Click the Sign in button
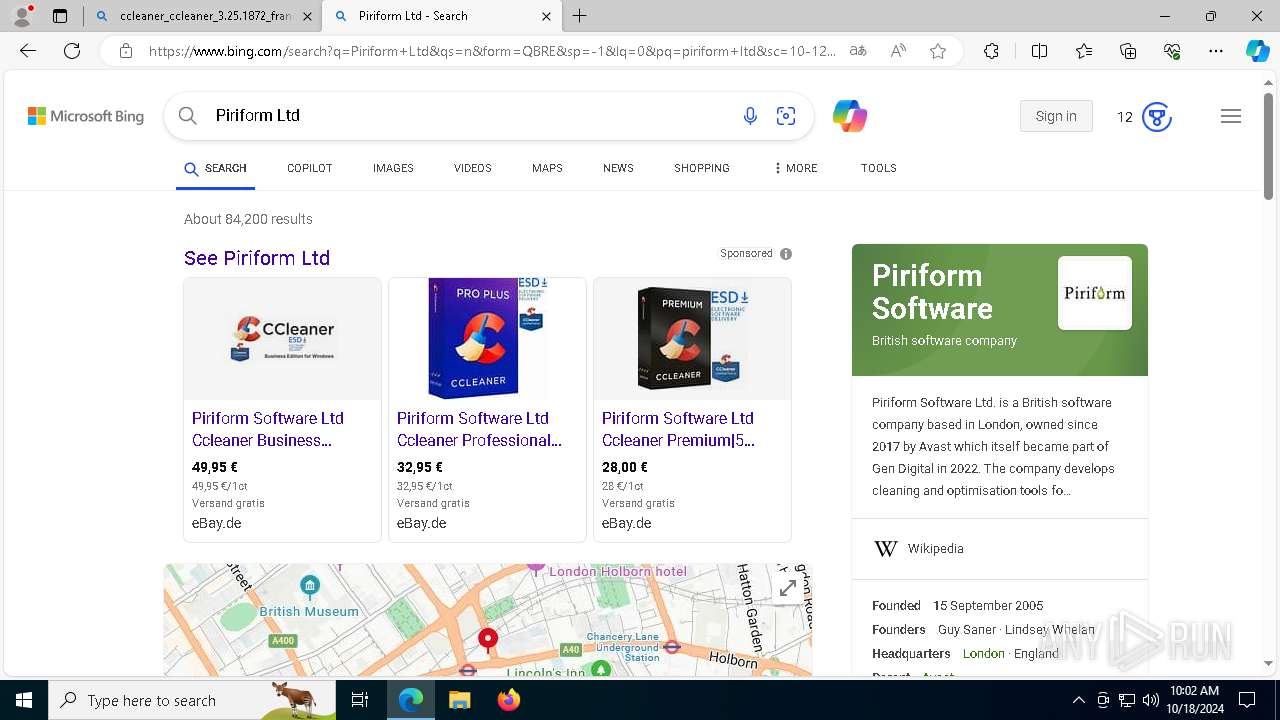The width and height of the screenshot is (1280, 720). 1056,116
